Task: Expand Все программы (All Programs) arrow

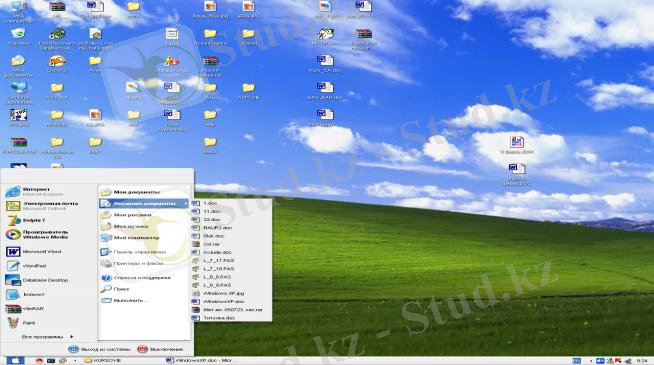Action: tap(48, 337)
